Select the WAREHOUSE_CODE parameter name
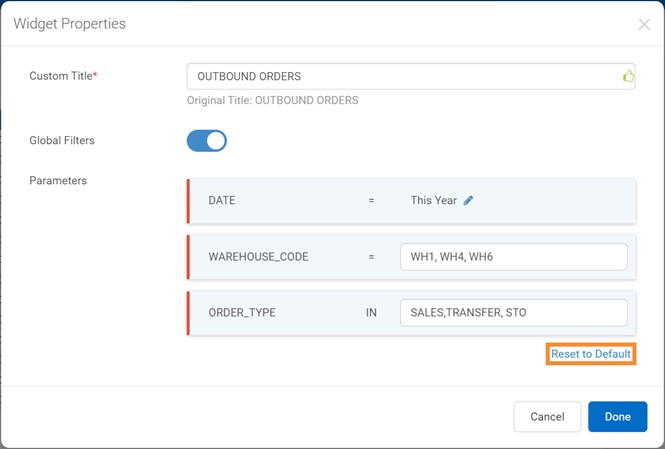 [258, 257]
